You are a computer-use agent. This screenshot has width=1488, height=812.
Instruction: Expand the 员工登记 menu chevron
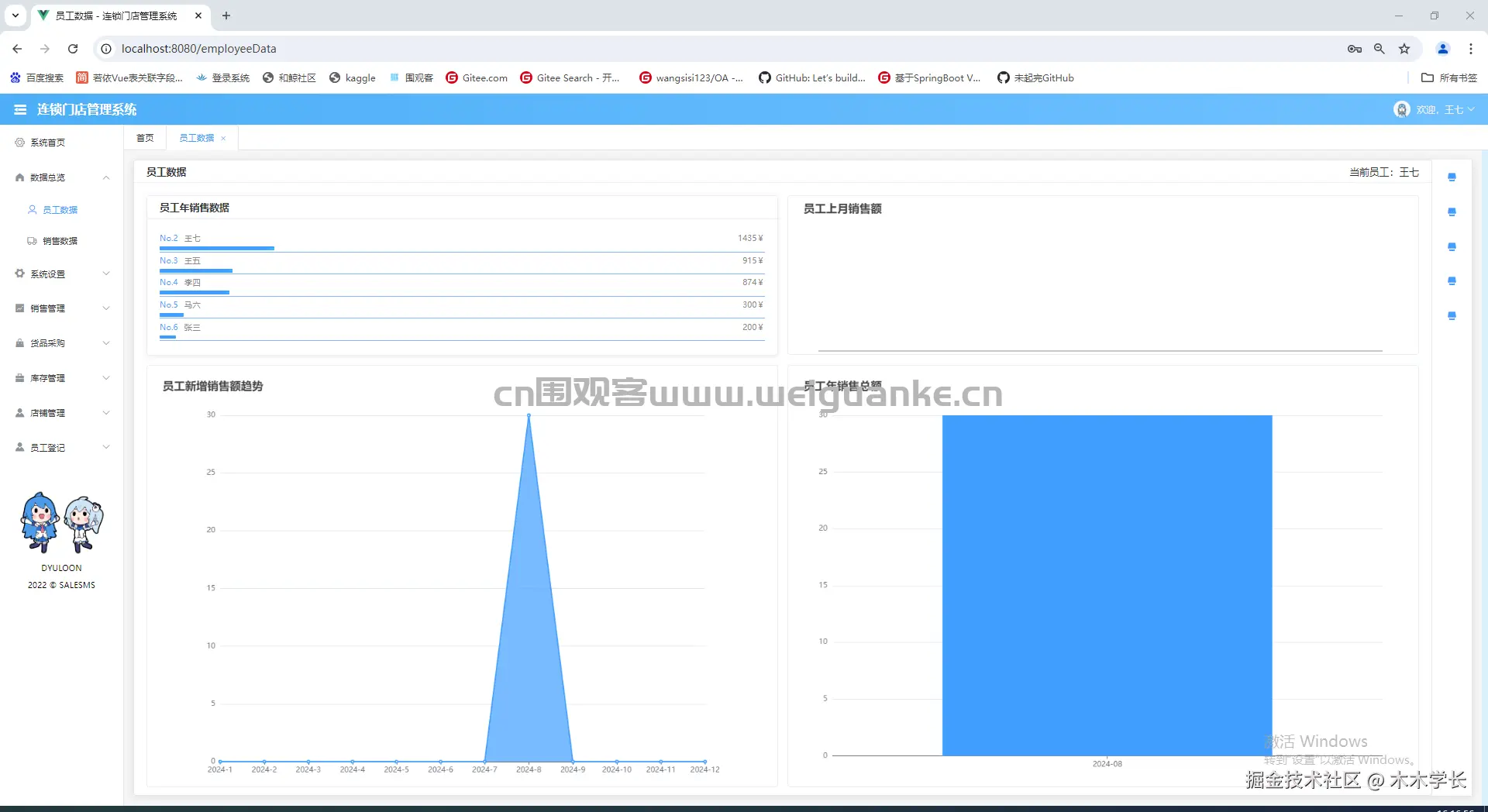pyautogui.click(x=106, y=448)
